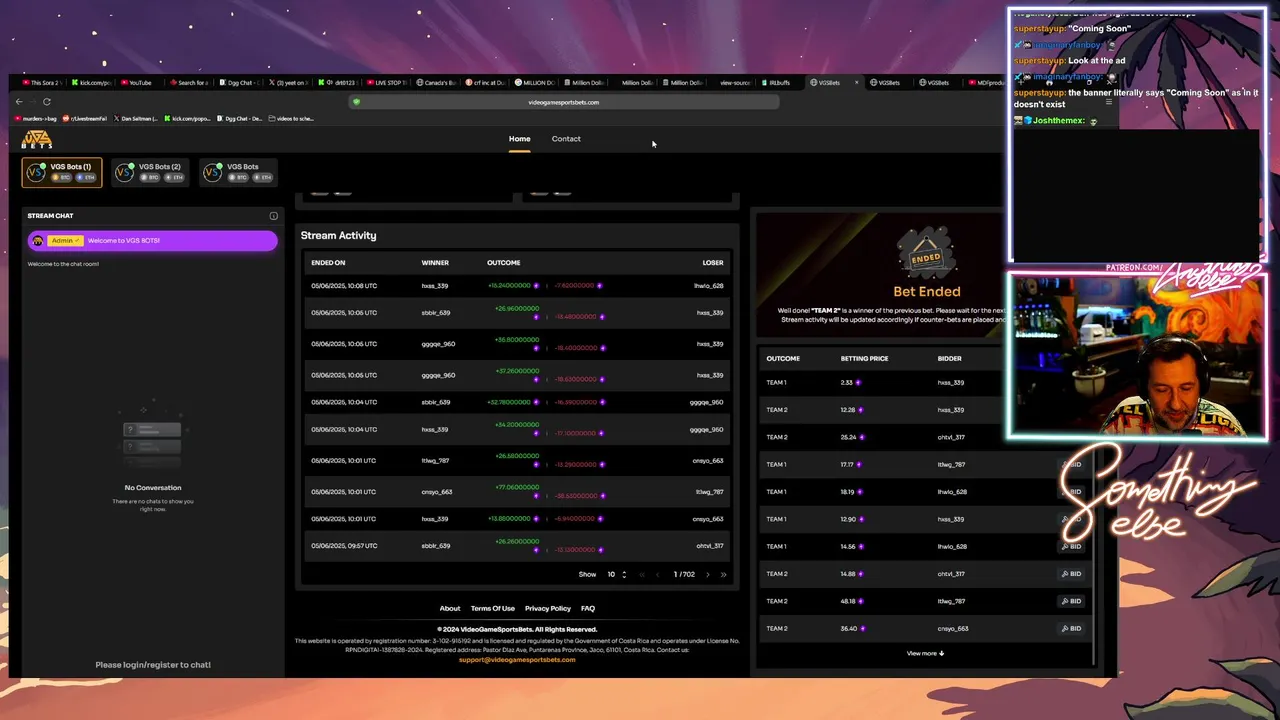Click winner cnsyo_663 with +77.06000000 outcome

436,492
